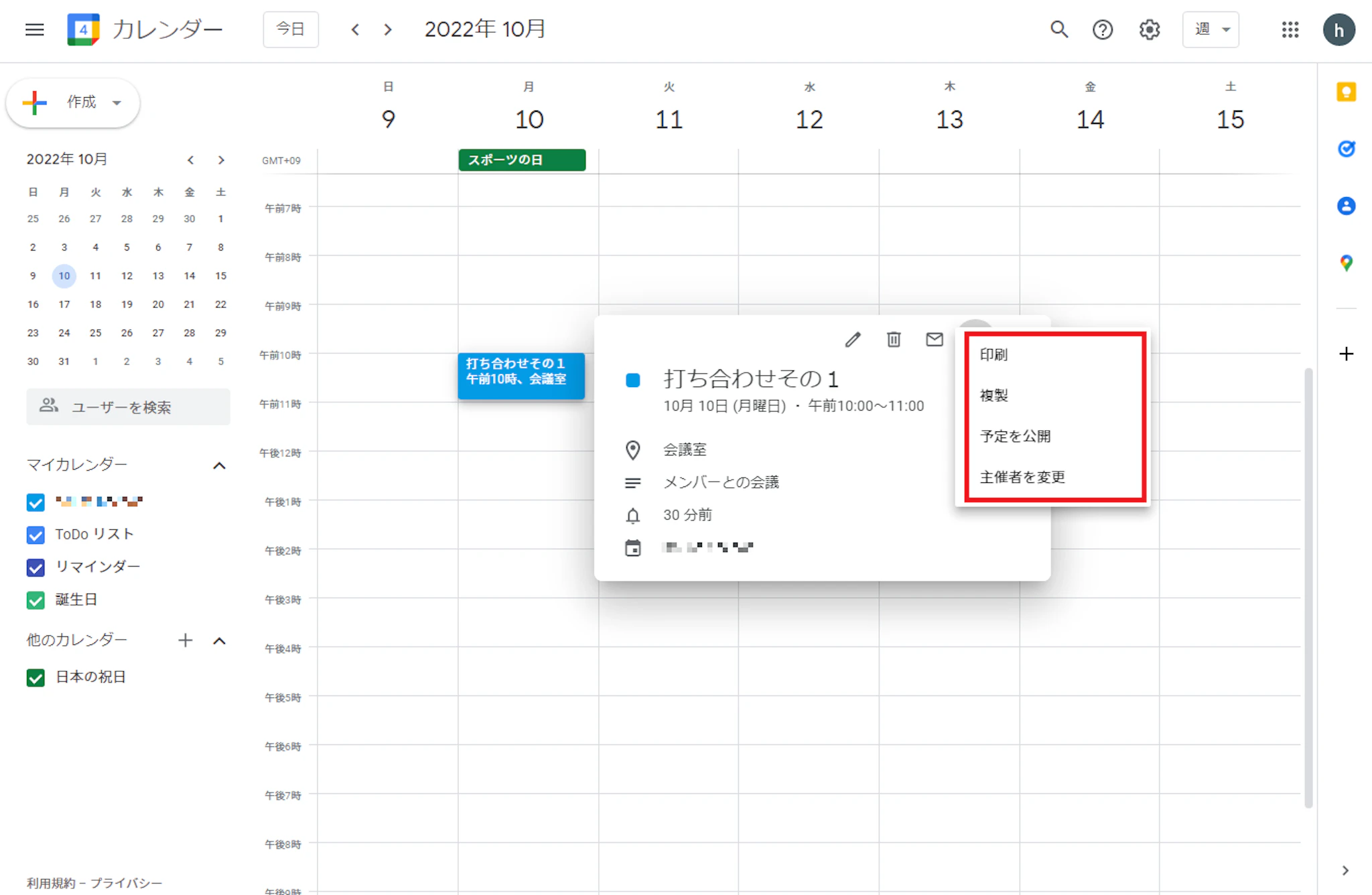Expand the 作成 button dropdown arrow
This screenshot has width=1372, height=895.
tap(117, 102)
